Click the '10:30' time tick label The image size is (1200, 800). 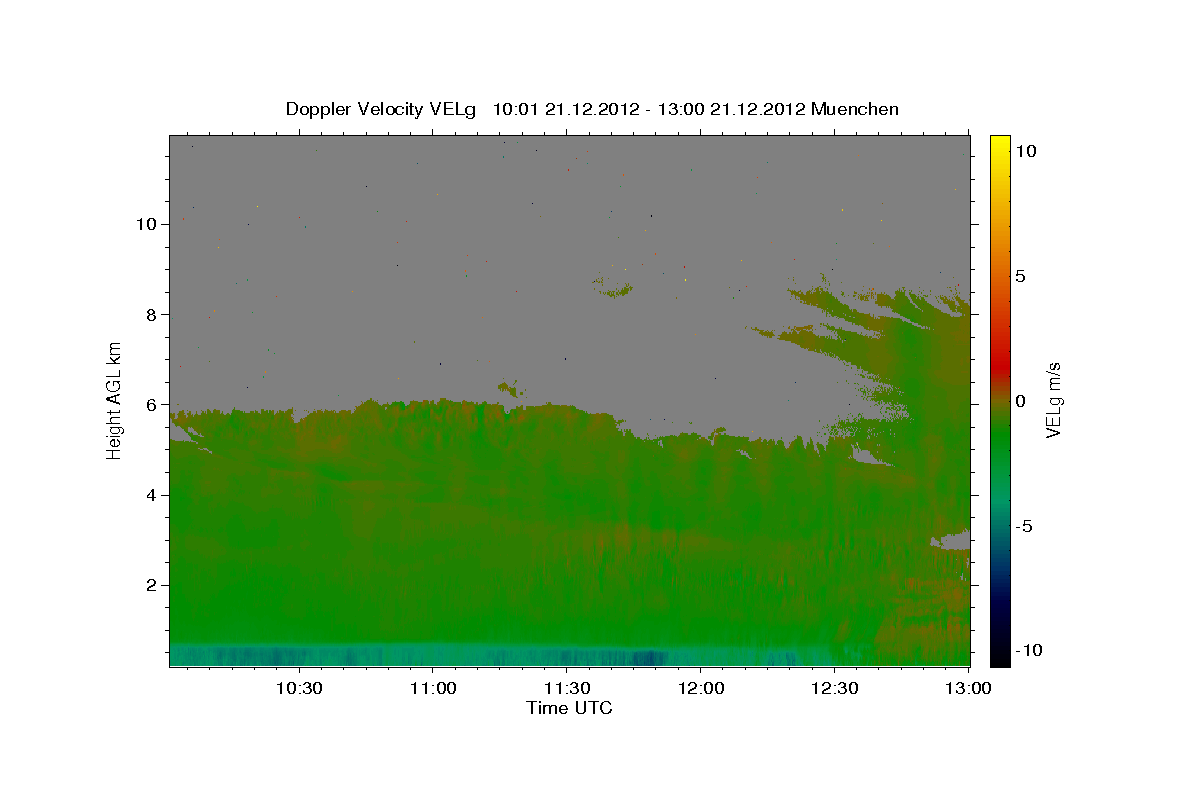tap(298, 689)
